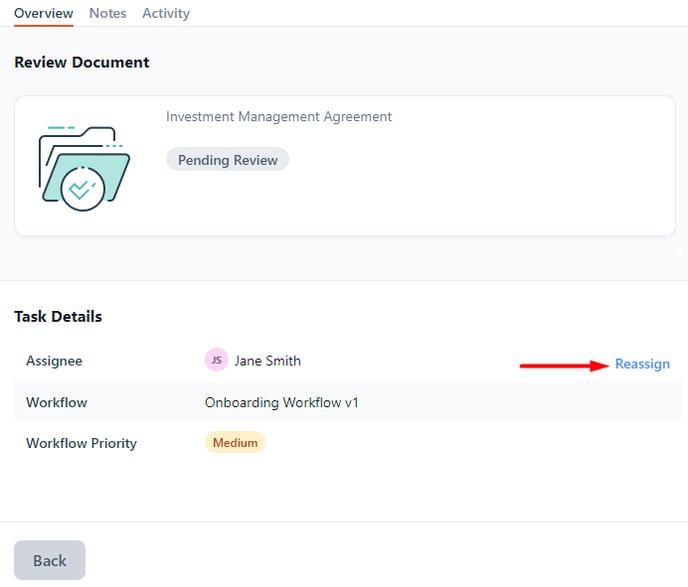Viewport: 688px width, 587px height.
Task: Click the assignee name Jane Smith
Action: pyautogui.click(x=267, y=361)
